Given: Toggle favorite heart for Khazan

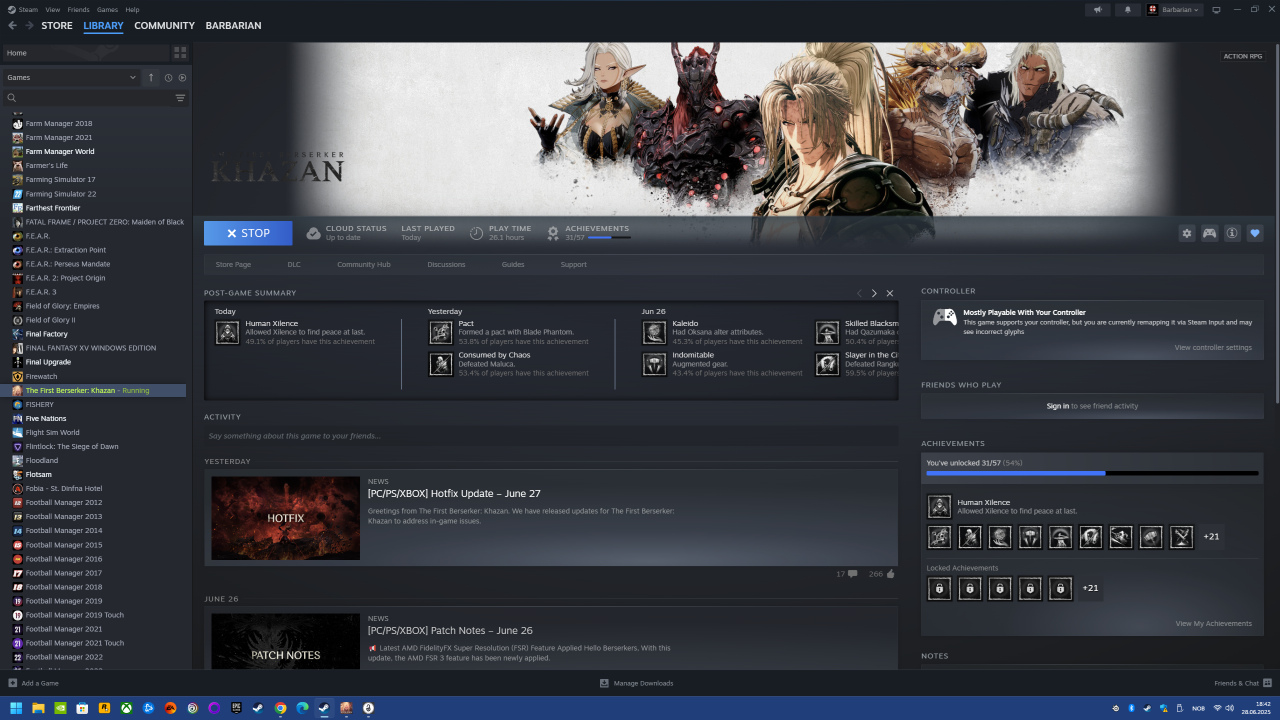Looking at the screenshot, I should point(1255,233).
